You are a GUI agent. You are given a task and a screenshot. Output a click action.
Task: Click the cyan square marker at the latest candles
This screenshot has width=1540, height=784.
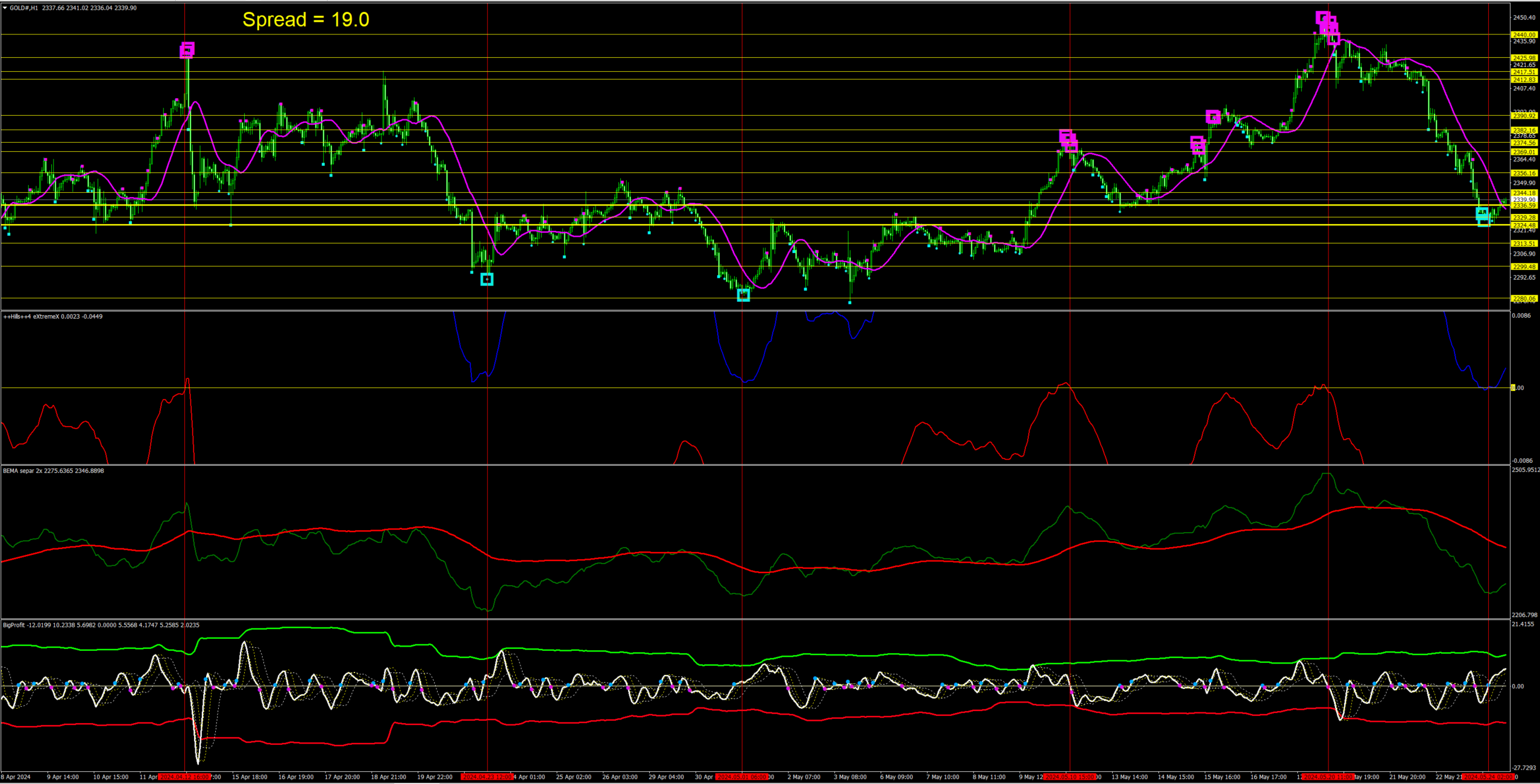(x=1483, y=215)
